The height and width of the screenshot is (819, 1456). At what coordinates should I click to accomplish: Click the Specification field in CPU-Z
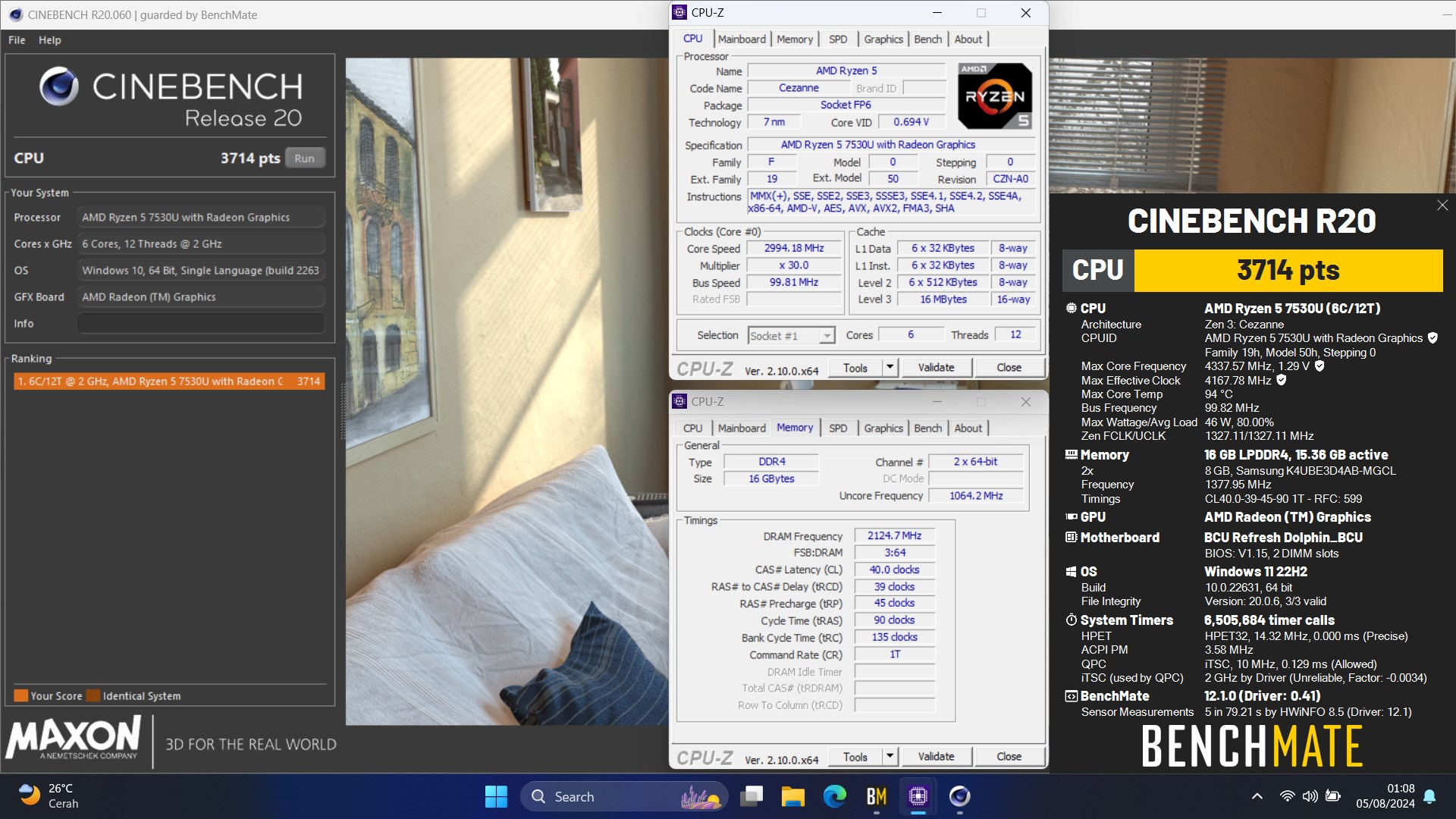(x=890, y=144)
